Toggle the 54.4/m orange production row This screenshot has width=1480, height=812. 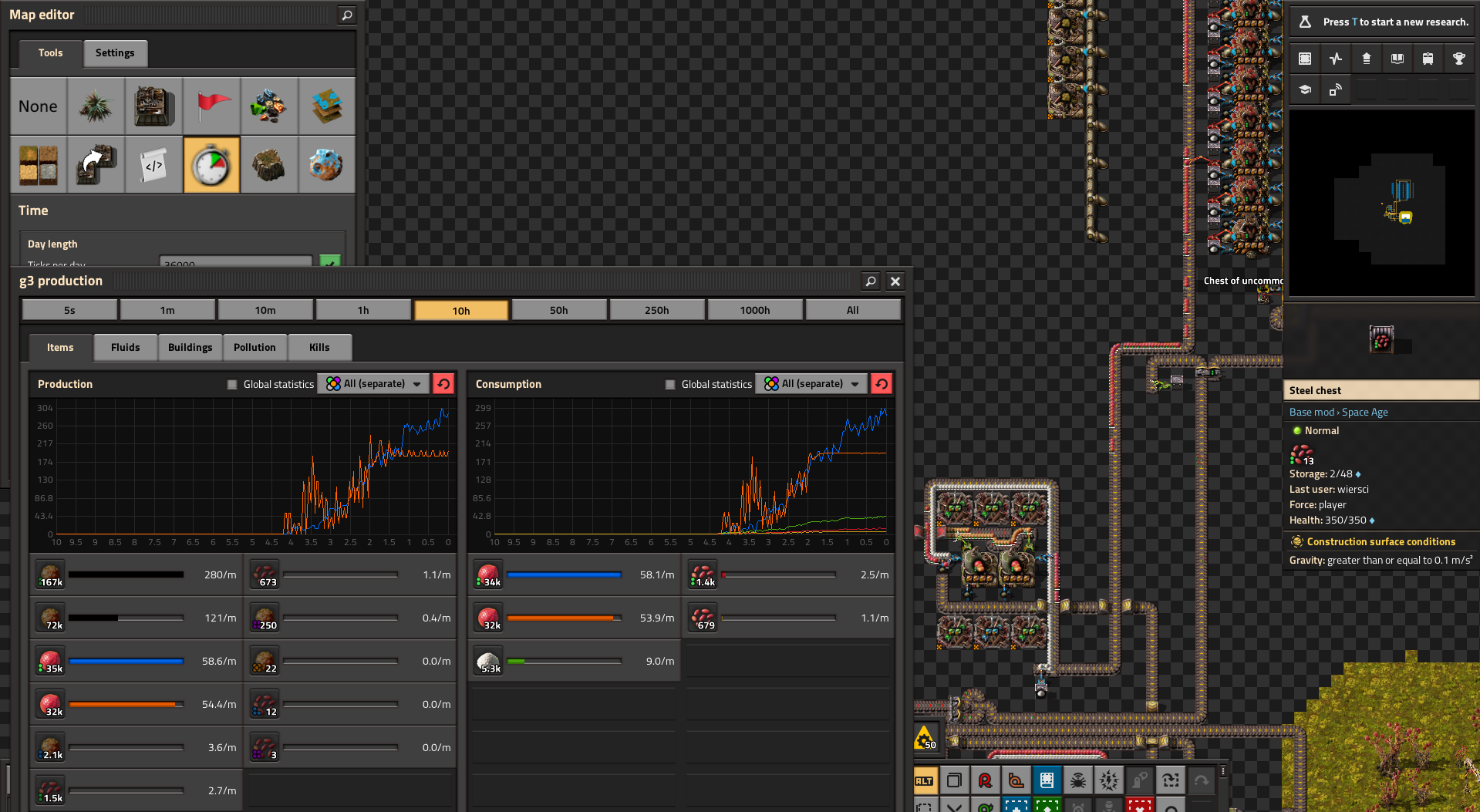tap(137, 704)
